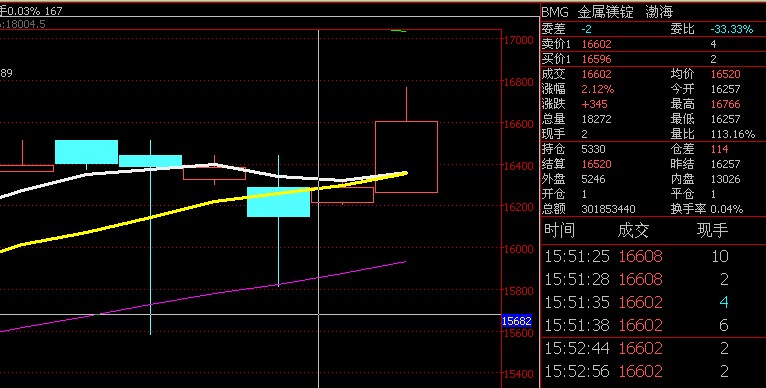Click the 买价1 16596 quote row
The image size is (766, 388).
pyautogui.click(x=653, y=59)
